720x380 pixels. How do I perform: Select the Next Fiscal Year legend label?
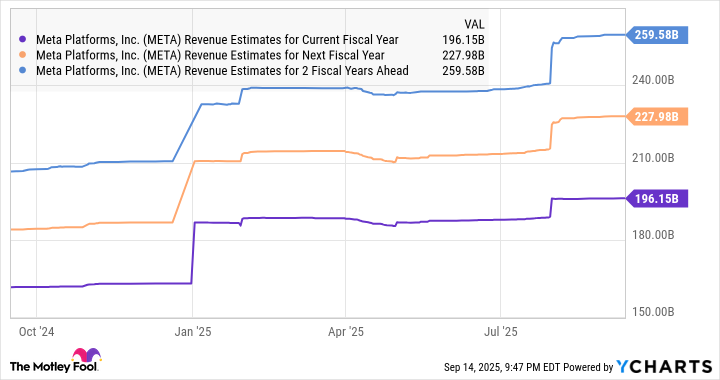pyautogui.click(x=210, y=55)
